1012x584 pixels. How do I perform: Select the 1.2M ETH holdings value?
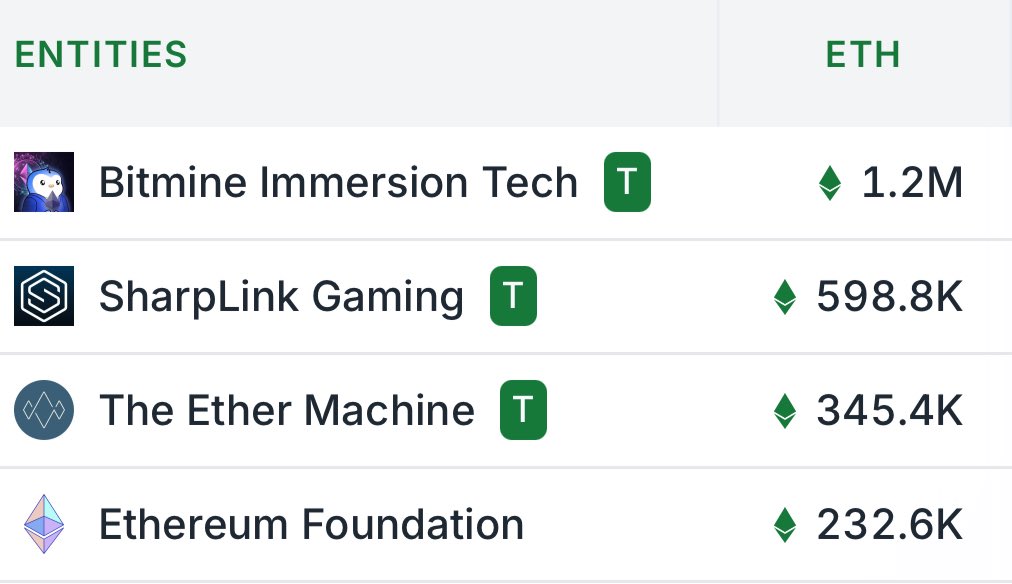912,183
